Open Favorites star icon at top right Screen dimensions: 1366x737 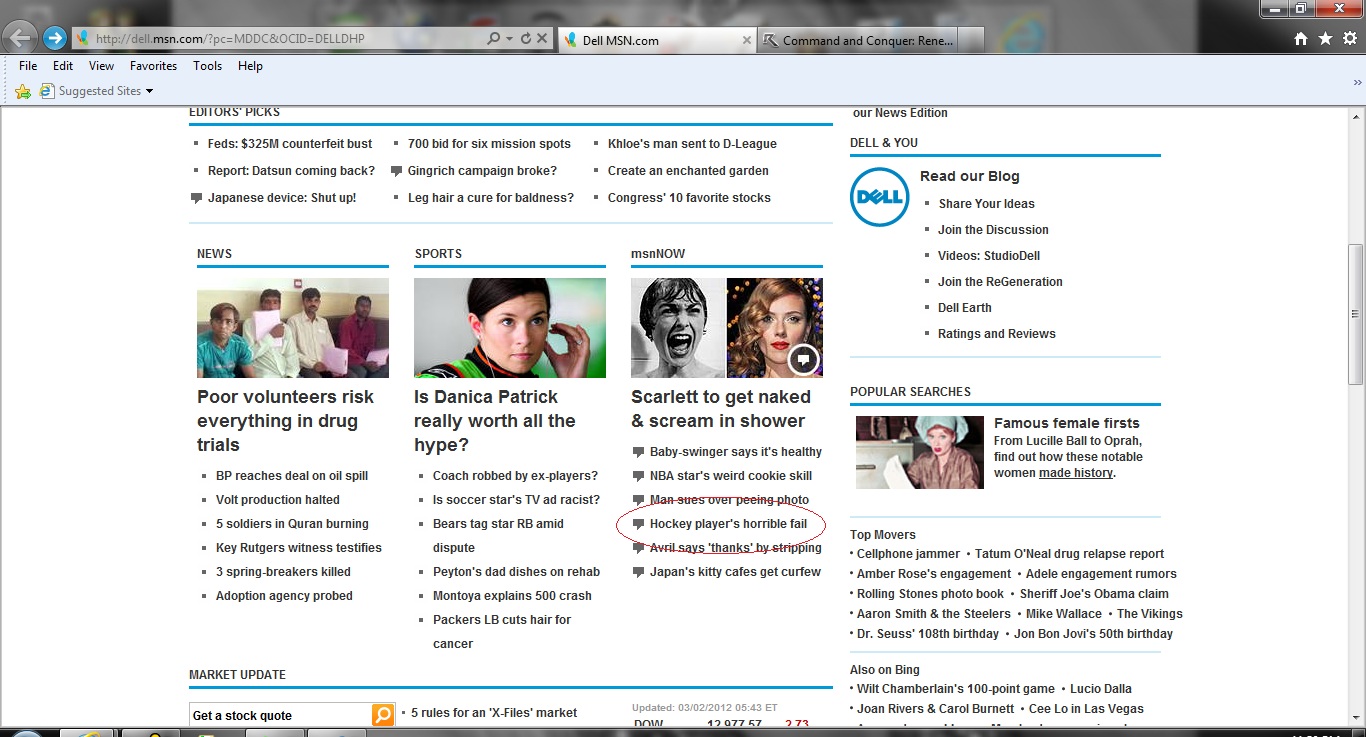click(x=1325, y=39)
